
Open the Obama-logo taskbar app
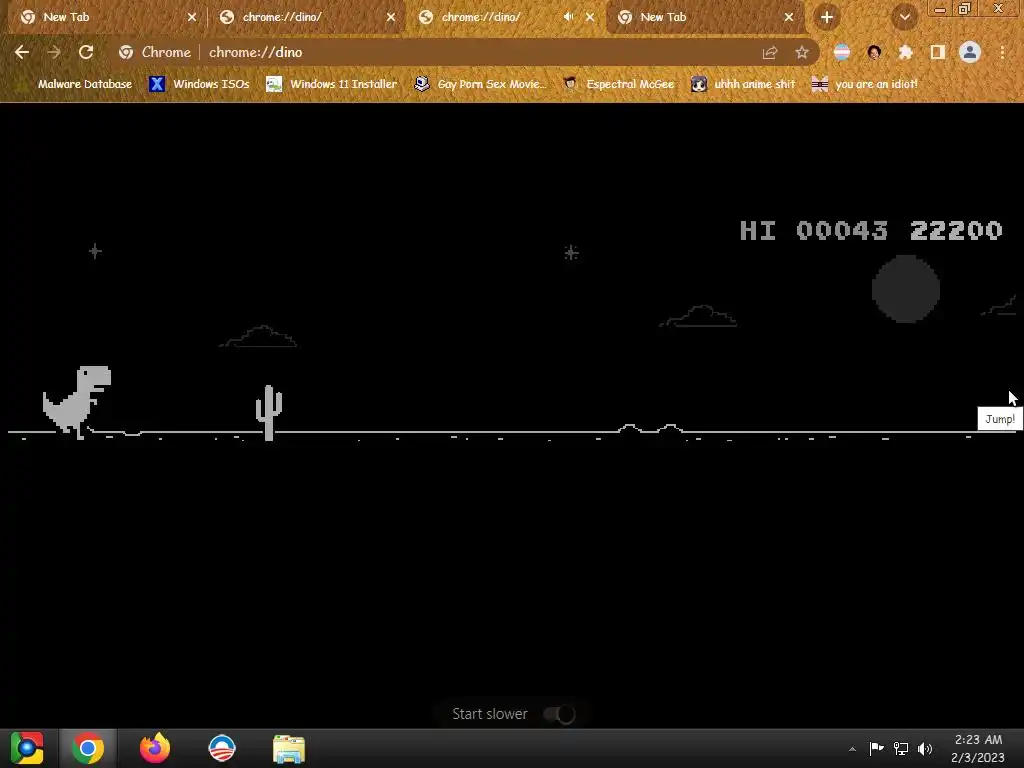tap(222, 748)
